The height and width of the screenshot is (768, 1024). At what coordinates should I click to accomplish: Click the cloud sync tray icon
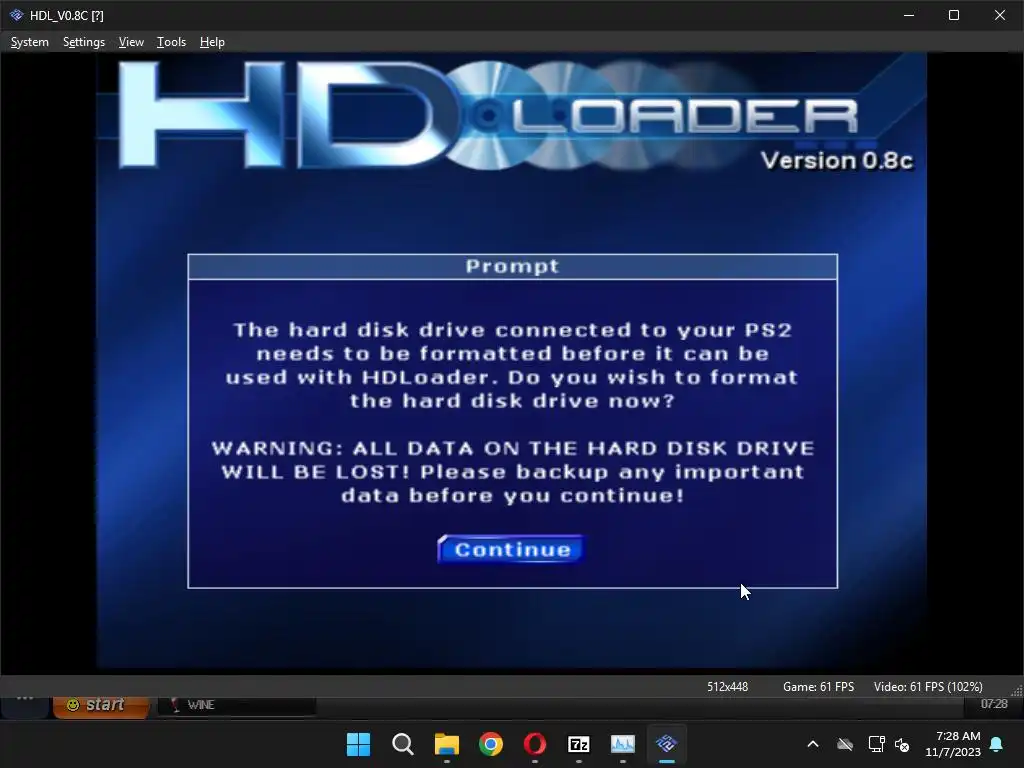[x=845, y=744]
